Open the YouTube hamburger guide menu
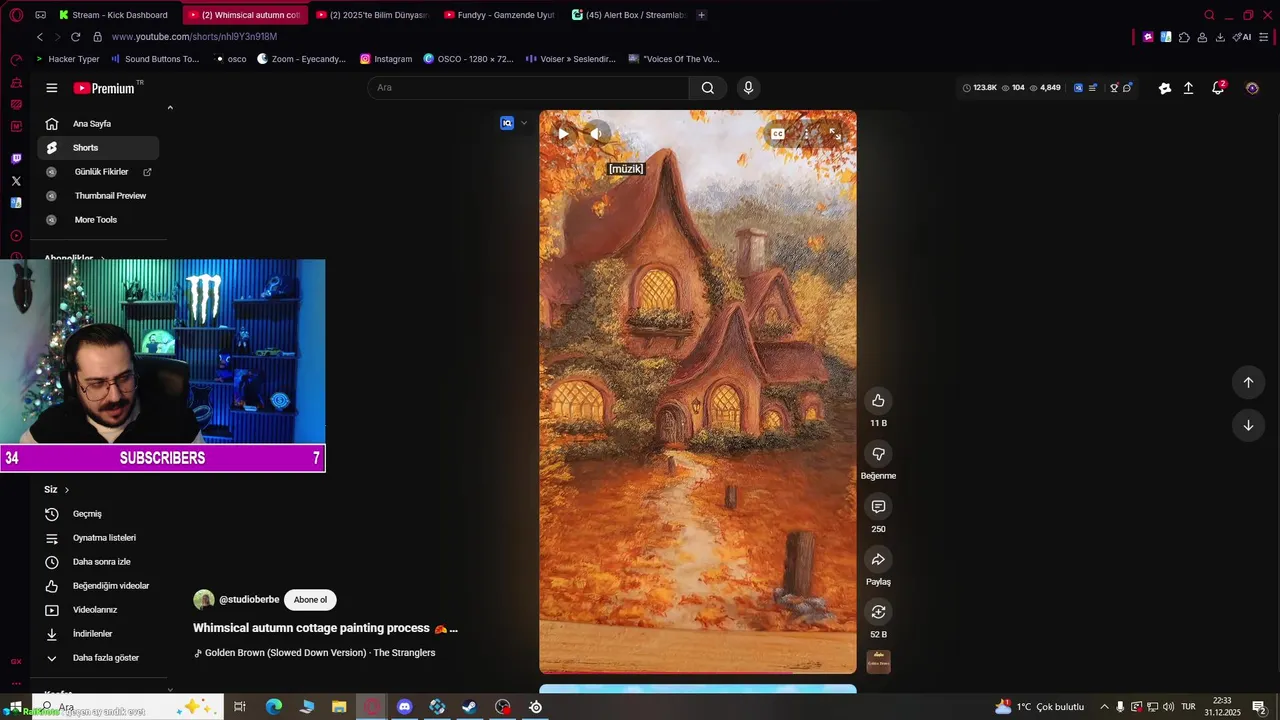The width and height of the screenshot is (1280, 720). coord(52,88)
